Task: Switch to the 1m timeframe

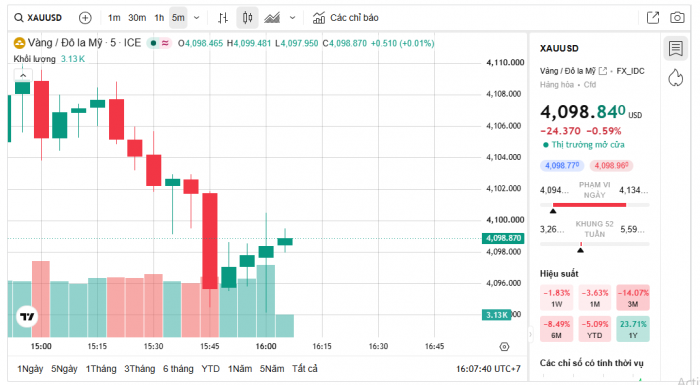Action: (114, 18)
